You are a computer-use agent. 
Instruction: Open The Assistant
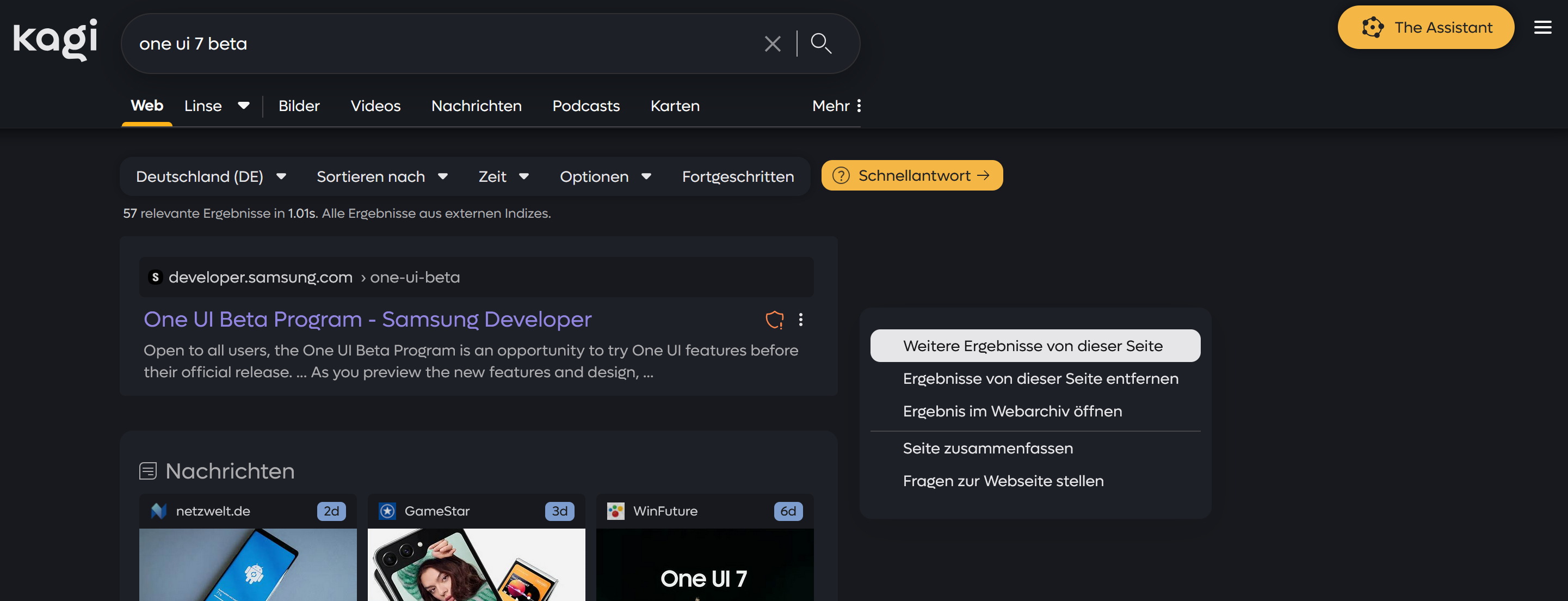point(1425,27)
